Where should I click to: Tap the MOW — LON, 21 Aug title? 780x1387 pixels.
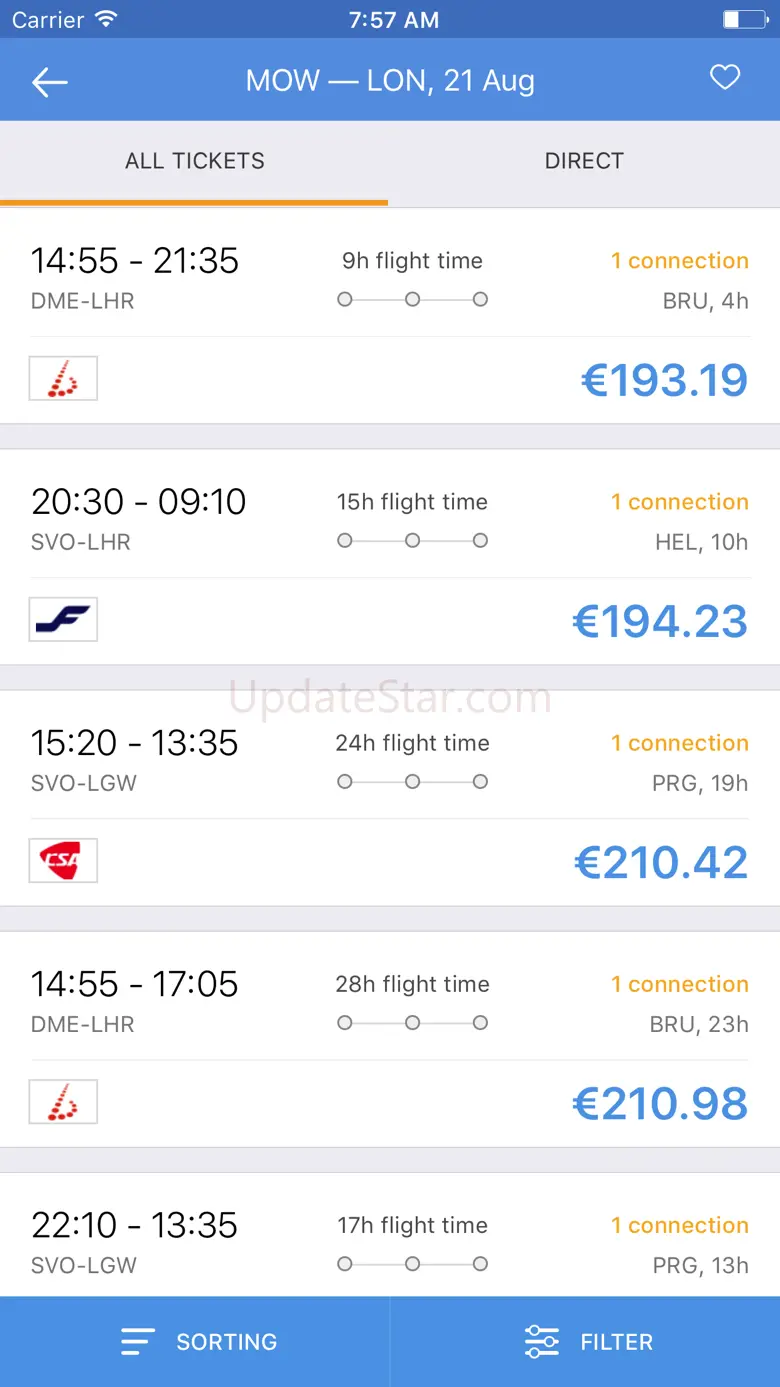pos(390,81)
